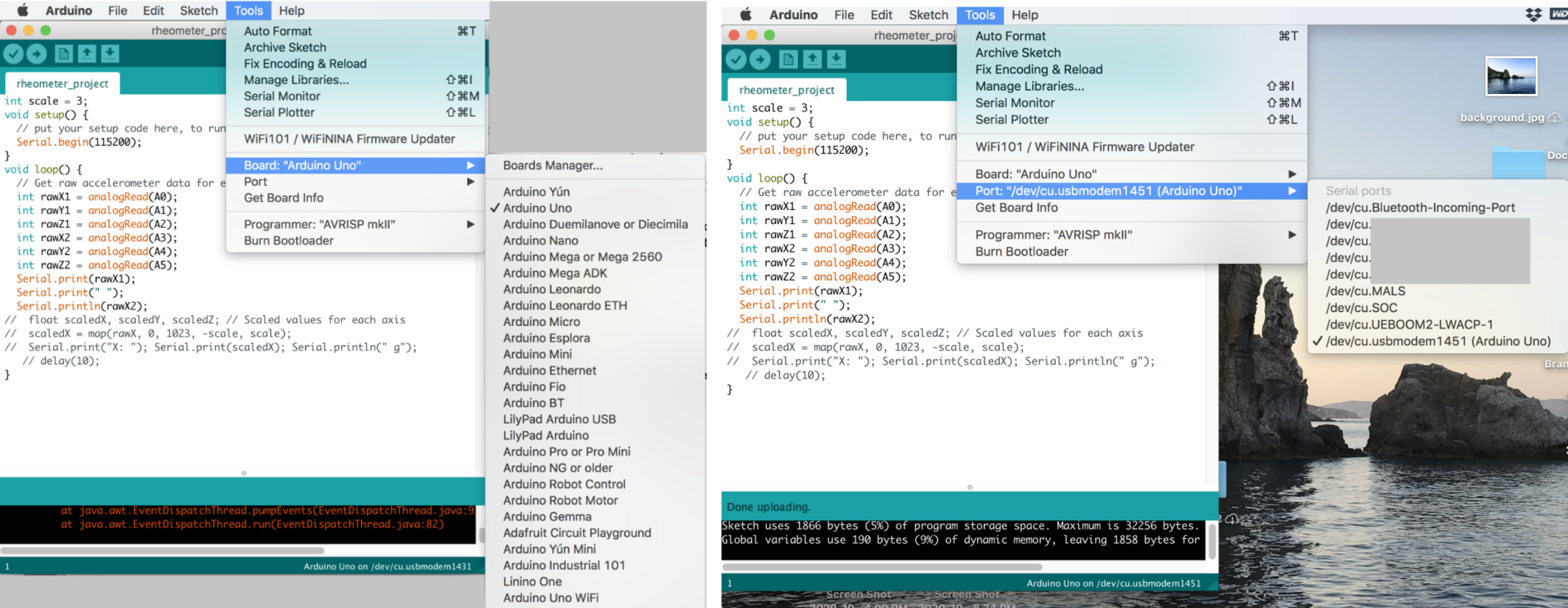Click Open sketch icon in right Arduino window
1568x608 pixels.
pyautogui.click(x=812, y=59)
